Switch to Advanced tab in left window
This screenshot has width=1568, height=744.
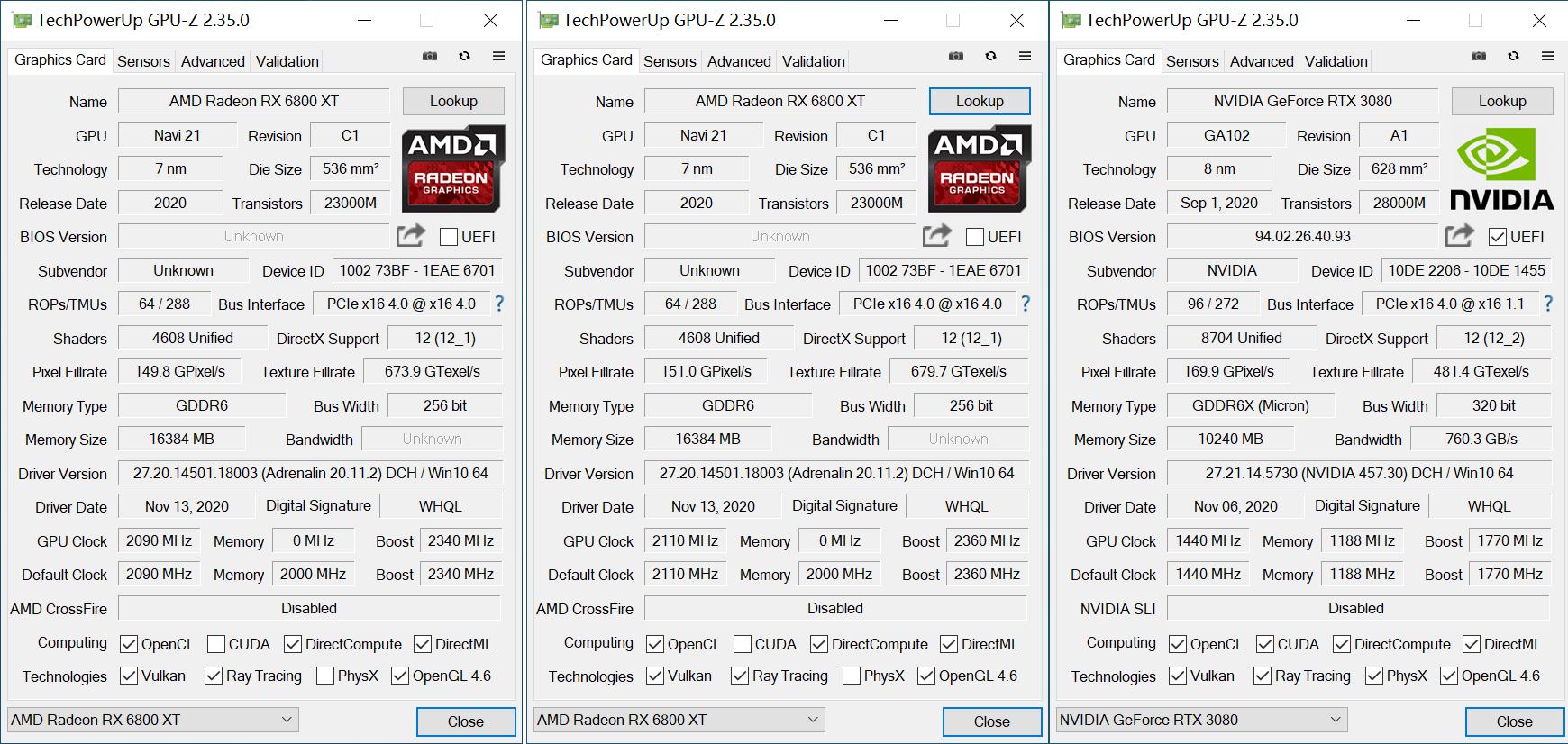213,61
